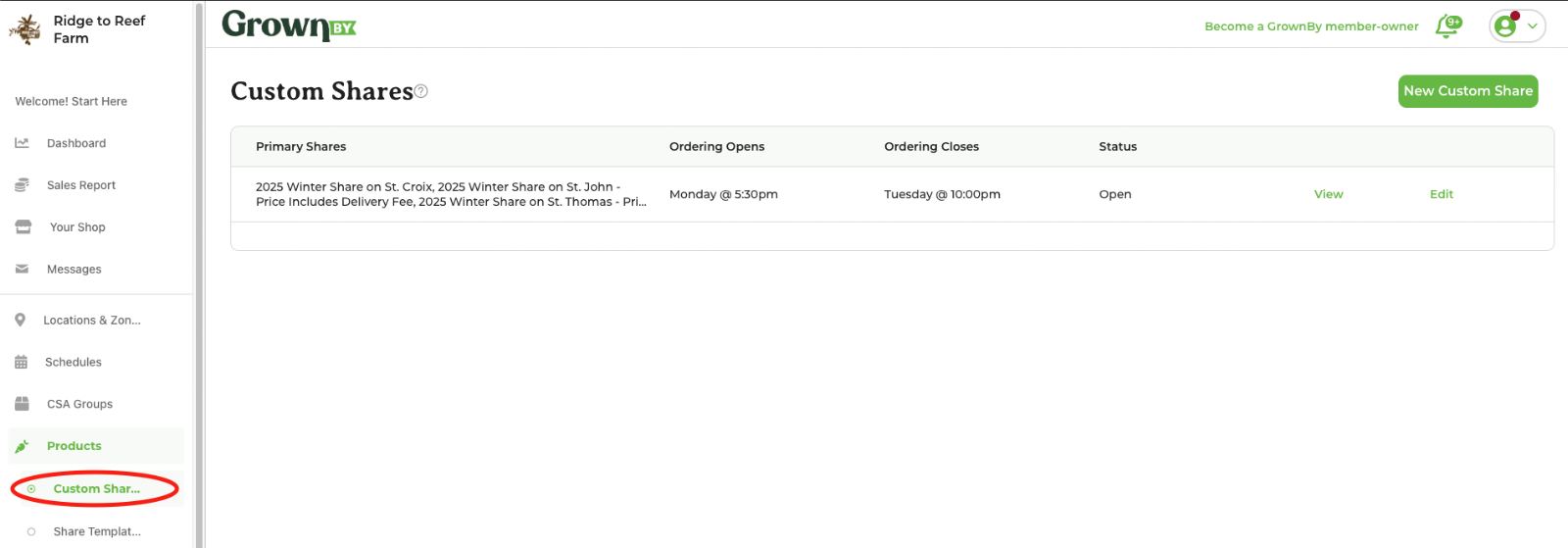Open Share Templates submenu item
The image size is (1568, 548).
point(96,532)
